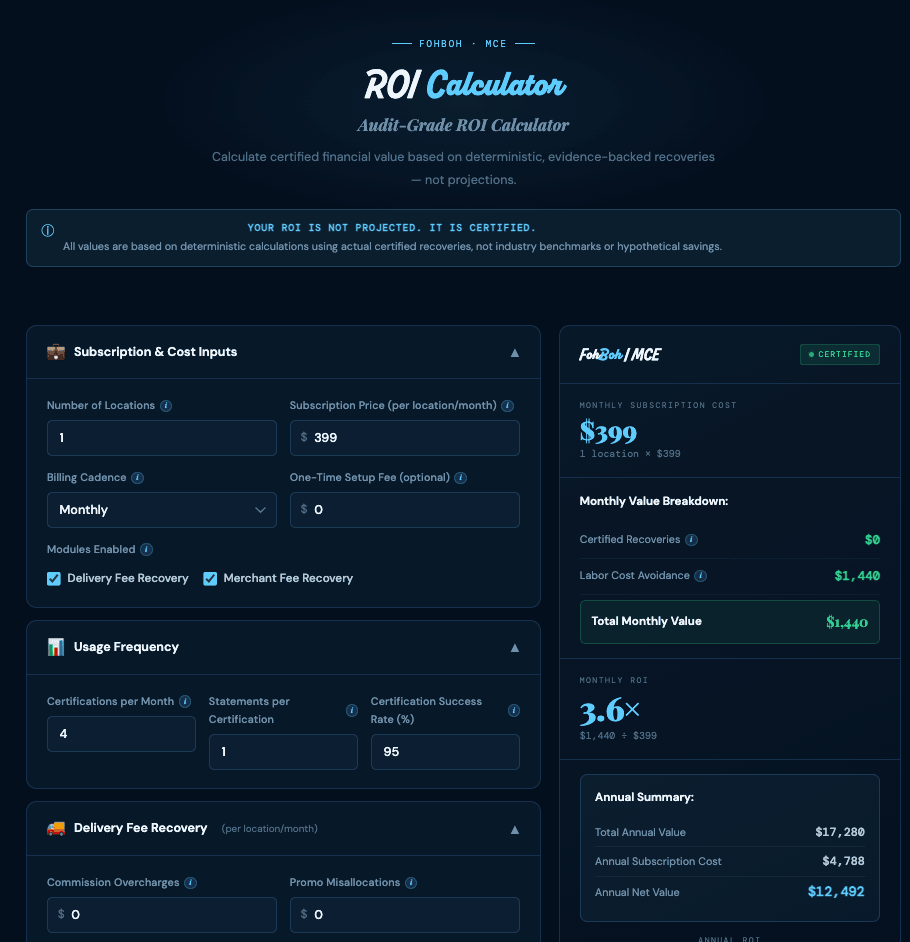Collapse the Delivery Fee Recovery section
This screenshot has height=942, width=910.
[515, 830]
